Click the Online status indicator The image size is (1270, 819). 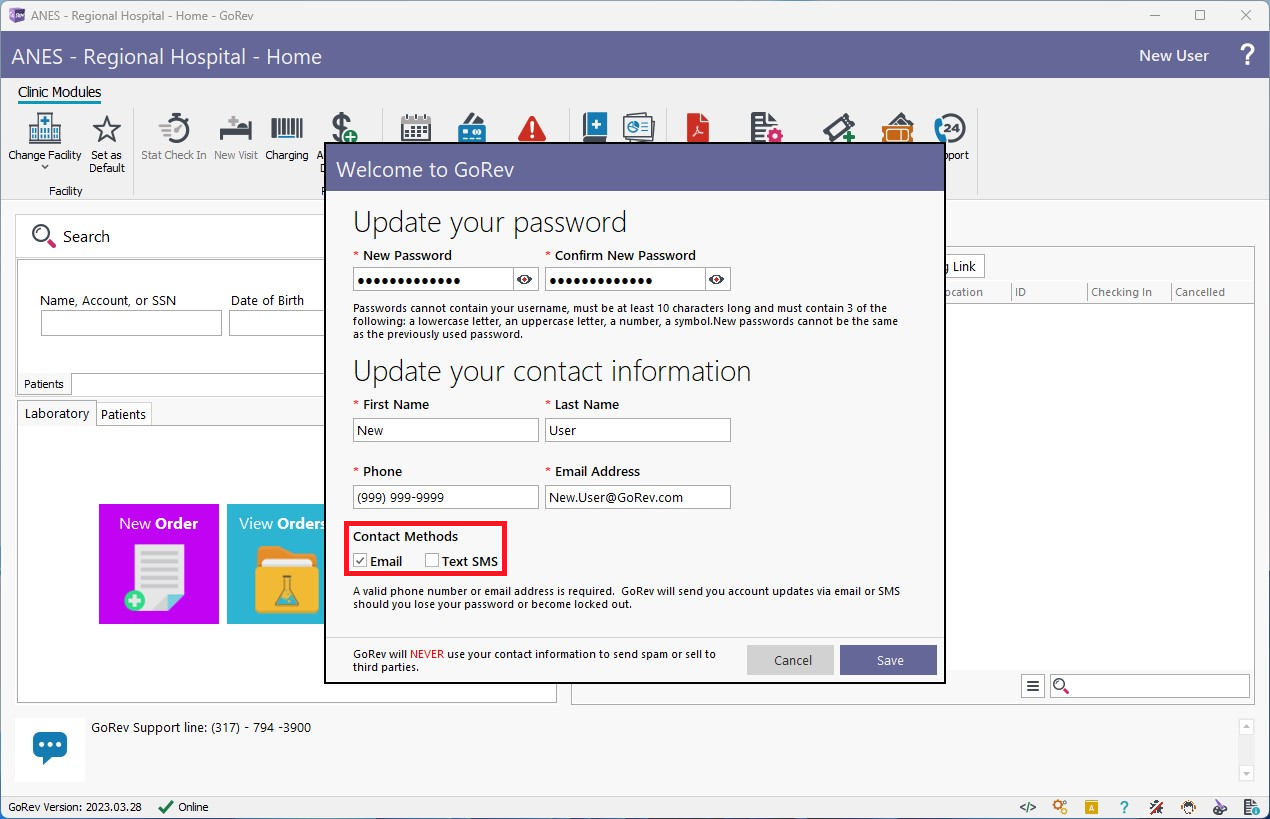(184, 807)
